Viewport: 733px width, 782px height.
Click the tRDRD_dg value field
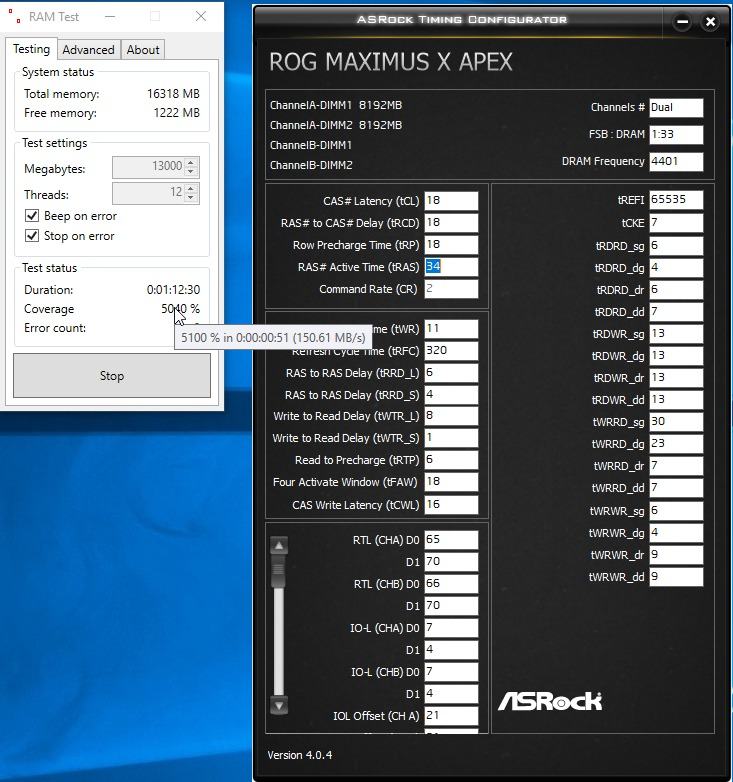[x=676, y=267]
